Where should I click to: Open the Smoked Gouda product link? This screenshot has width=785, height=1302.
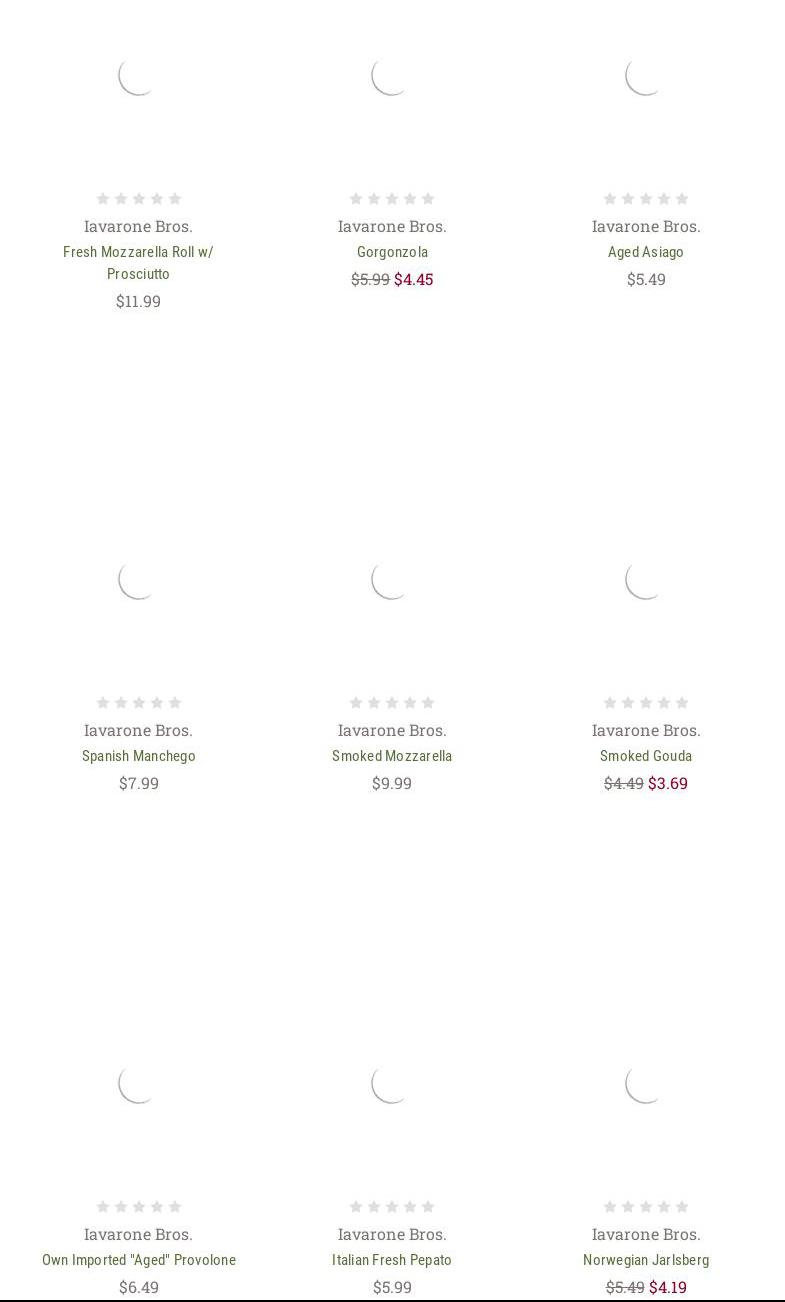point(645,756)
